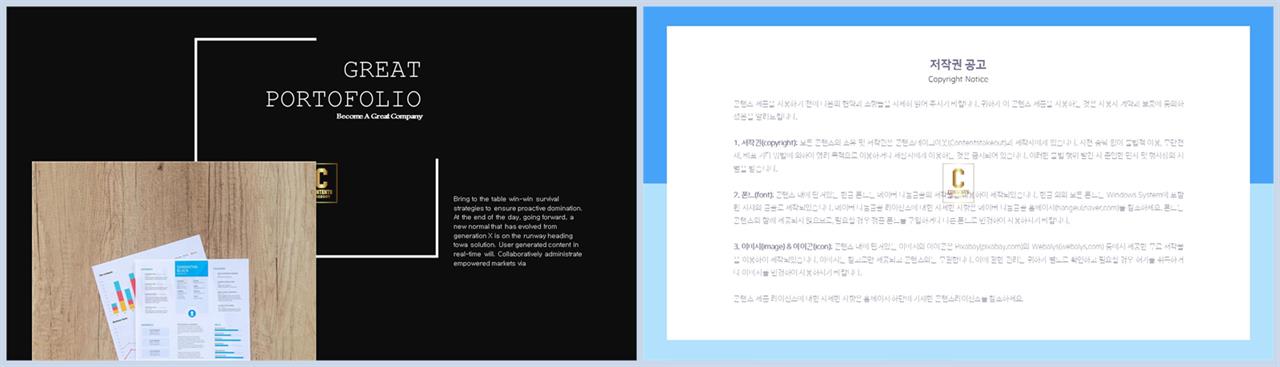Image resolution: width=1280 pixels, height=367 pixels.
Task: Select the last paragraph on the copyright slide
Action: pos(878,298)
